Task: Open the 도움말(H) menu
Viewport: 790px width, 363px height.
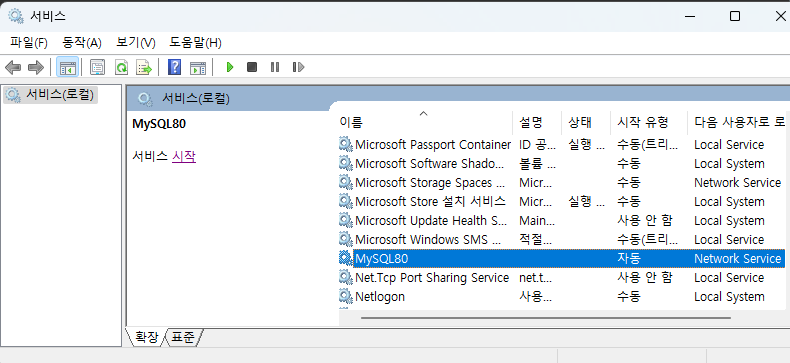Action: (195, 43)
